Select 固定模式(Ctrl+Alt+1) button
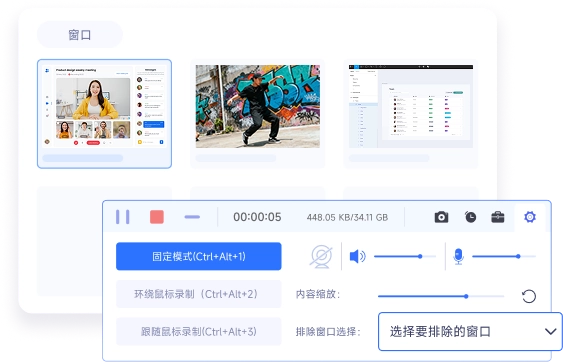563x362 pixels. 199,256
